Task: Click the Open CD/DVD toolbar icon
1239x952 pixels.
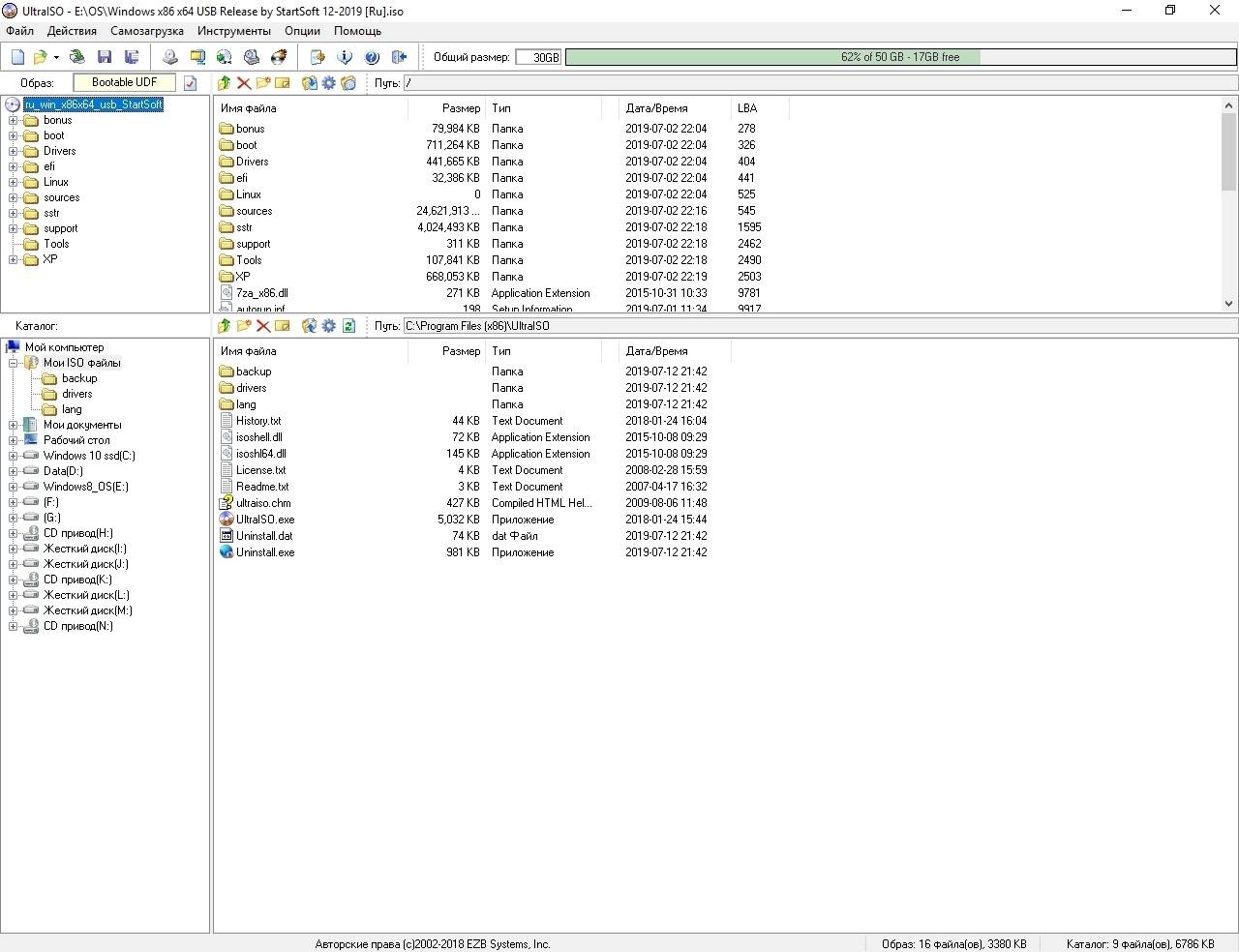Action: click(77, 57)
